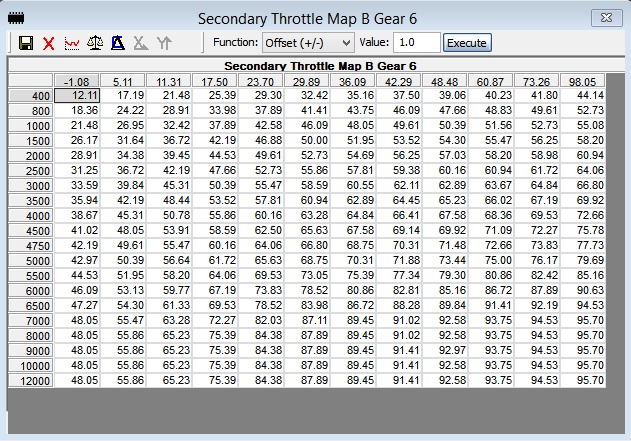Click the Value input field

coord(415,43)
